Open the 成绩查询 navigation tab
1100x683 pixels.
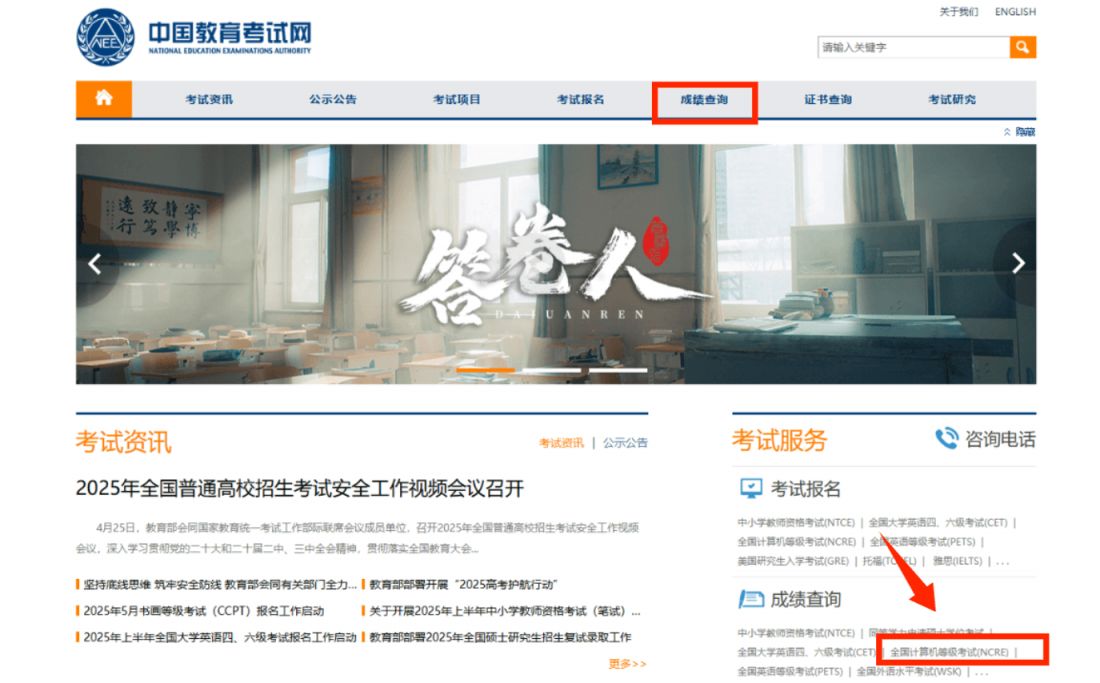pos(706,98)
